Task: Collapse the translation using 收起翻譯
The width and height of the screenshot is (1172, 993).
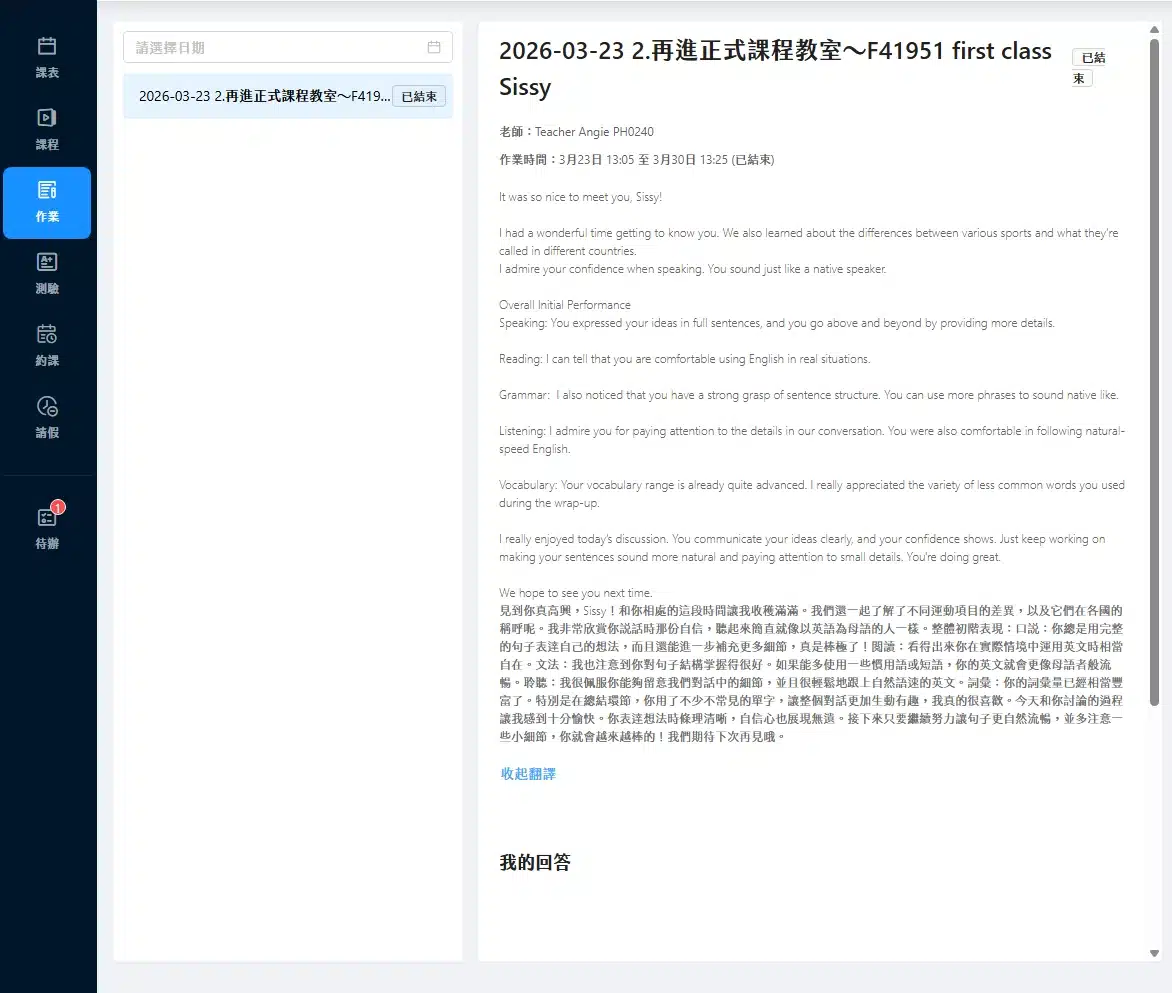Action: (x=527, y=773)
